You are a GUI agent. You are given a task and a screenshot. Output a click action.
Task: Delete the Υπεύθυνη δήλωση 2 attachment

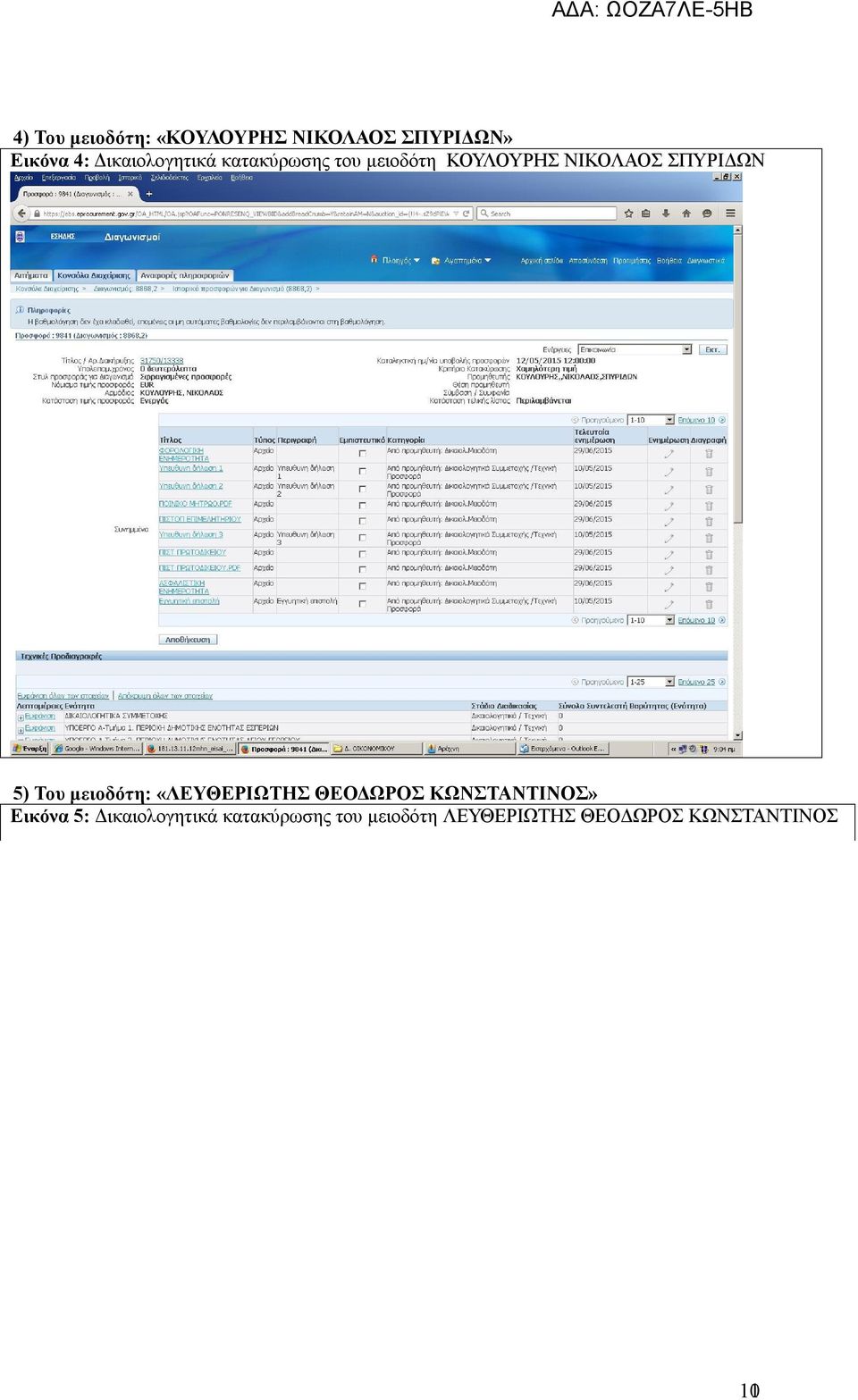point(709,490)
